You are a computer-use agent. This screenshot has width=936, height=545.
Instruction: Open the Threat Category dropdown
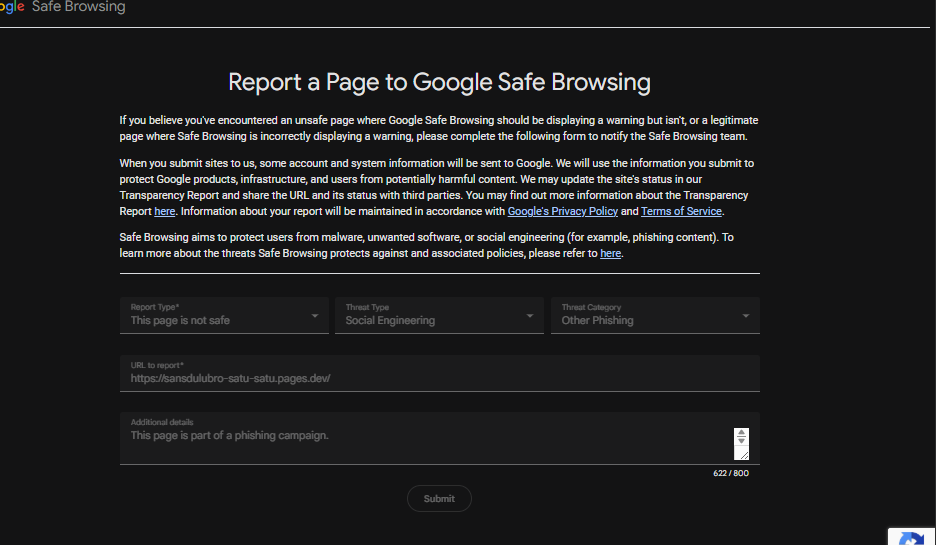point(655,315)
